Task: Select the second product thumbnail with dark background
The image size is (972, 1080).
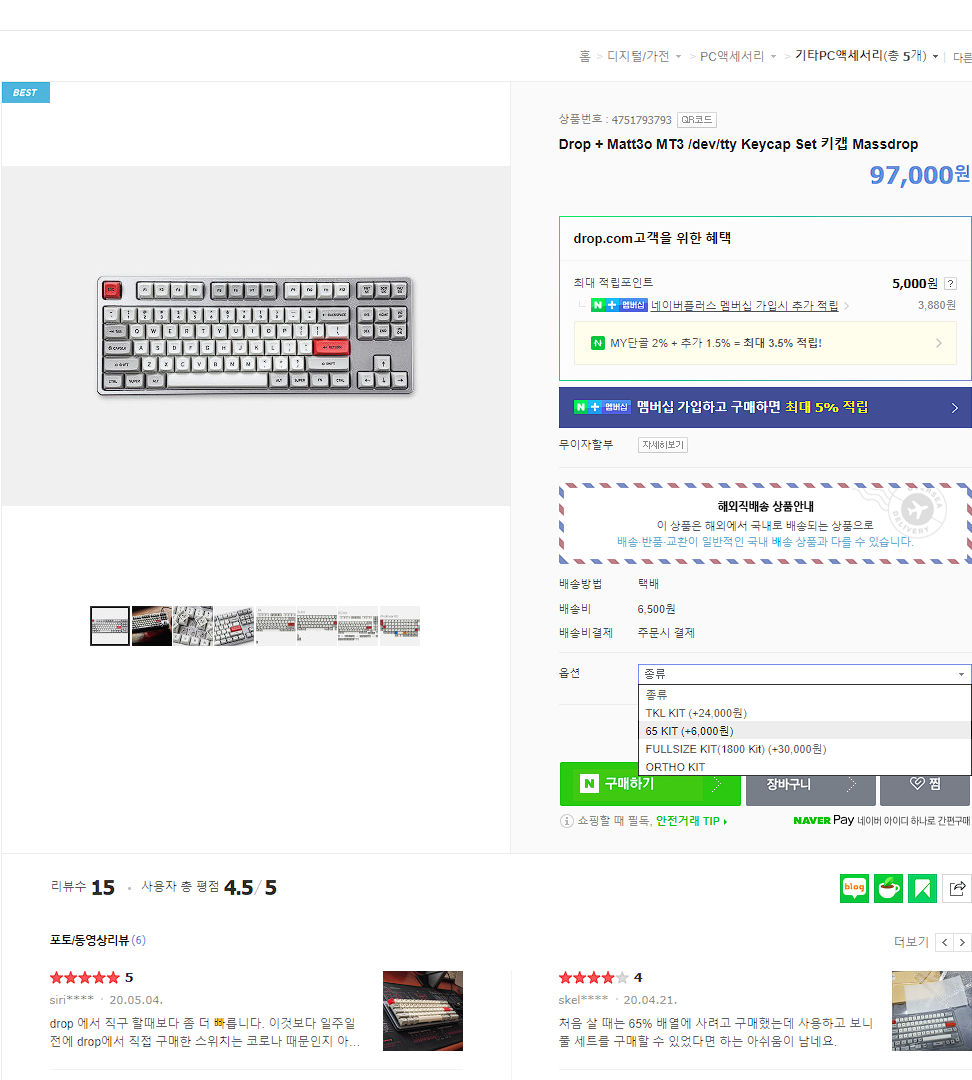Action: pyautogui.click(x=152, y=625)
